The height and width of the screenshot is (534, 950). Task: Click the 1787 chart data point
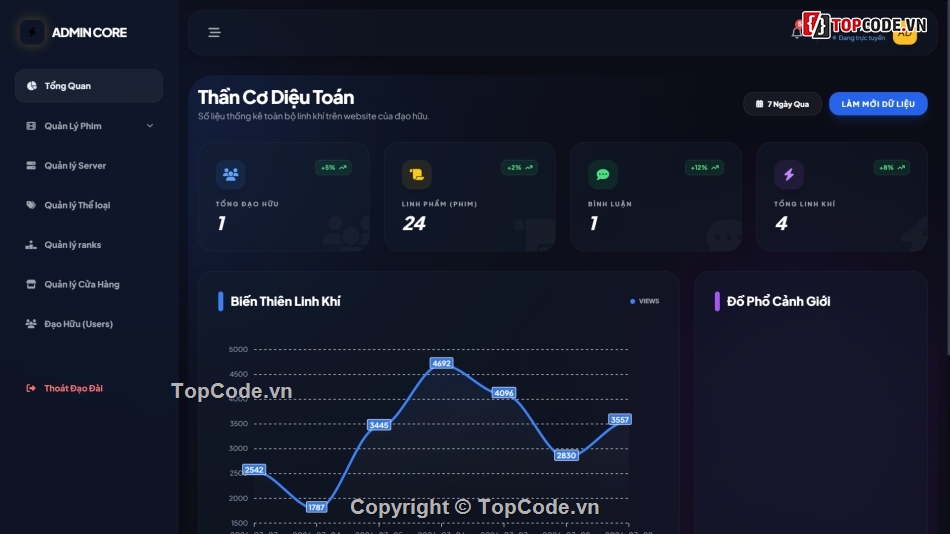(316, 507)
